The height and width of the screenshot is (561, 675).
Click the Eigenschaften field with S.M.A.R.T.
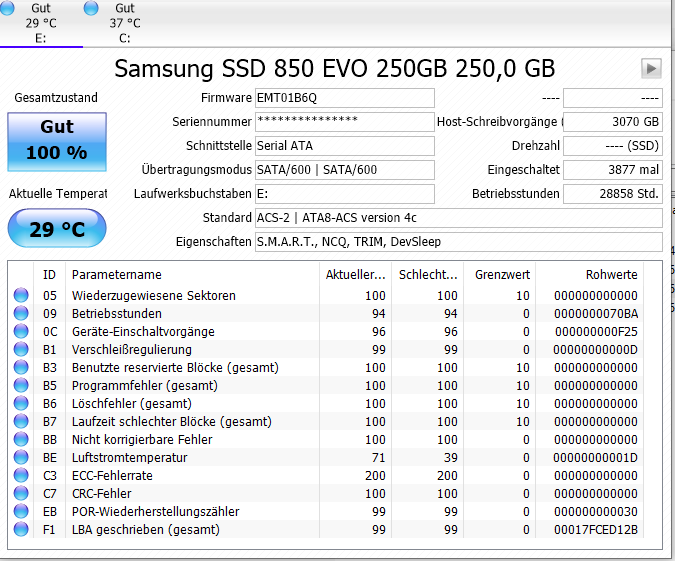click(x=459, y=242)
